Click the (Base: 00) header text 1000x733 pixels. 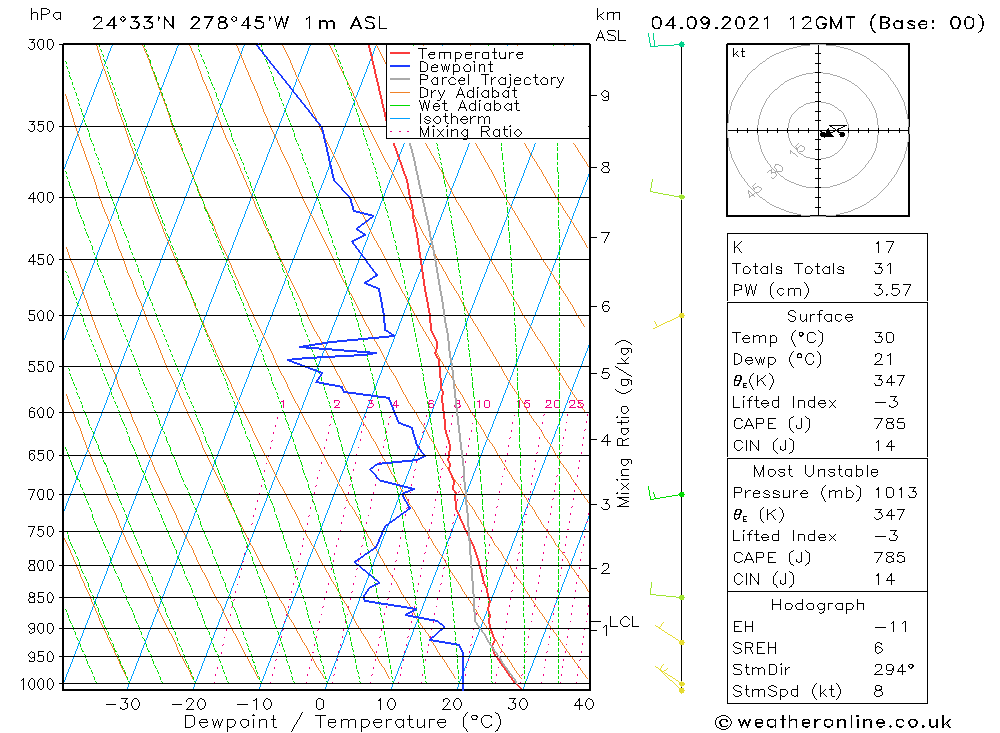(927, 23)
